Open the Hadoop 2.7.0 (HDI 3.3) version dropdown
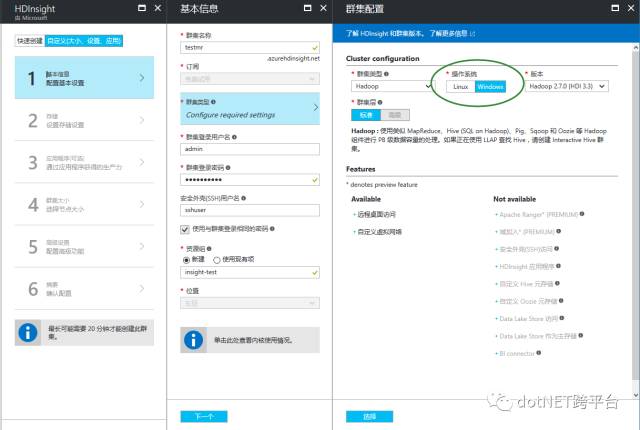This screenshot has height=430, width=640. [x=567, y=86]
